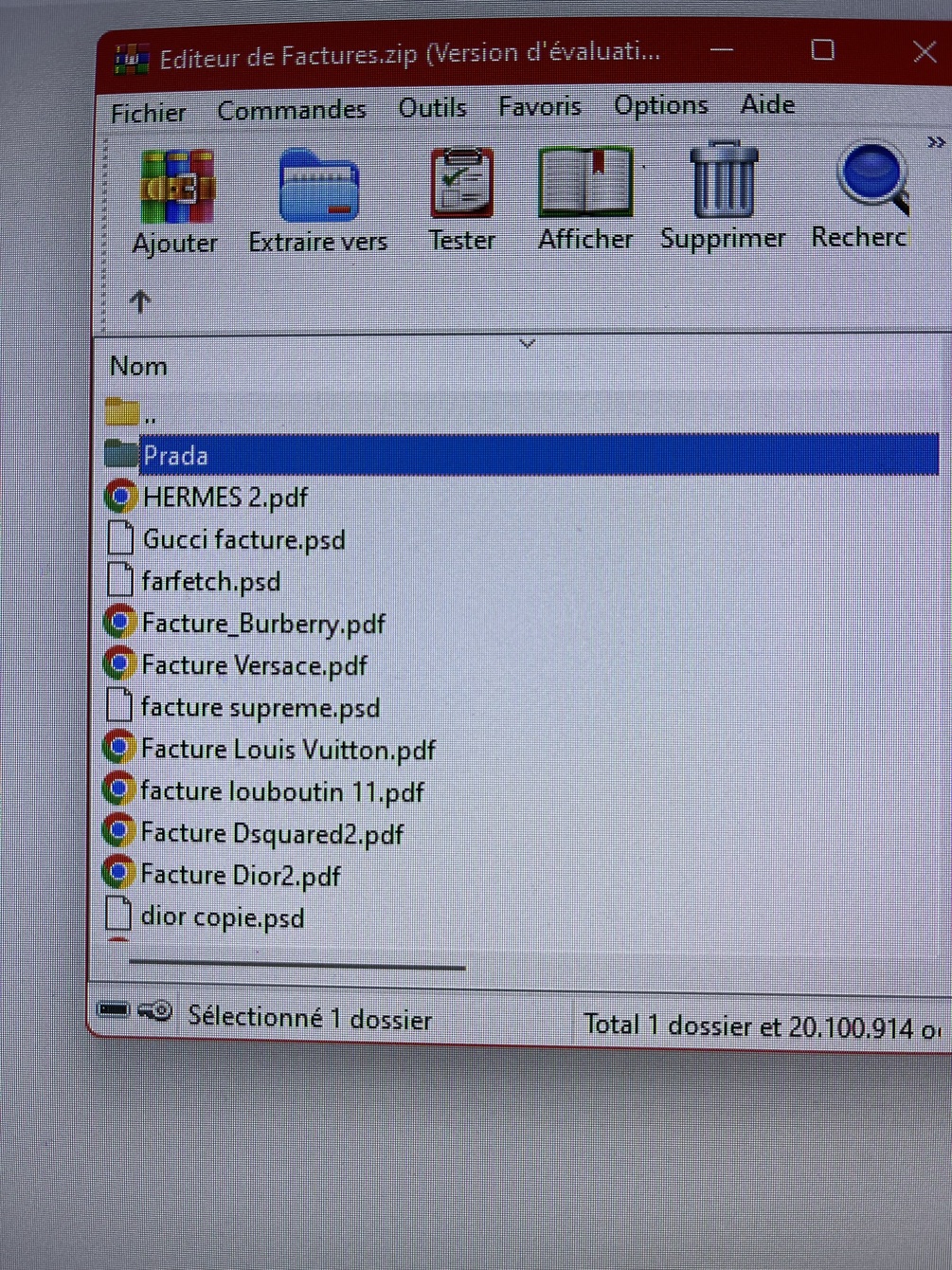Click Chrome icon beside facture louboutin 11.pdf
This screenshot has width=952, height=1270.
[118, 789]
